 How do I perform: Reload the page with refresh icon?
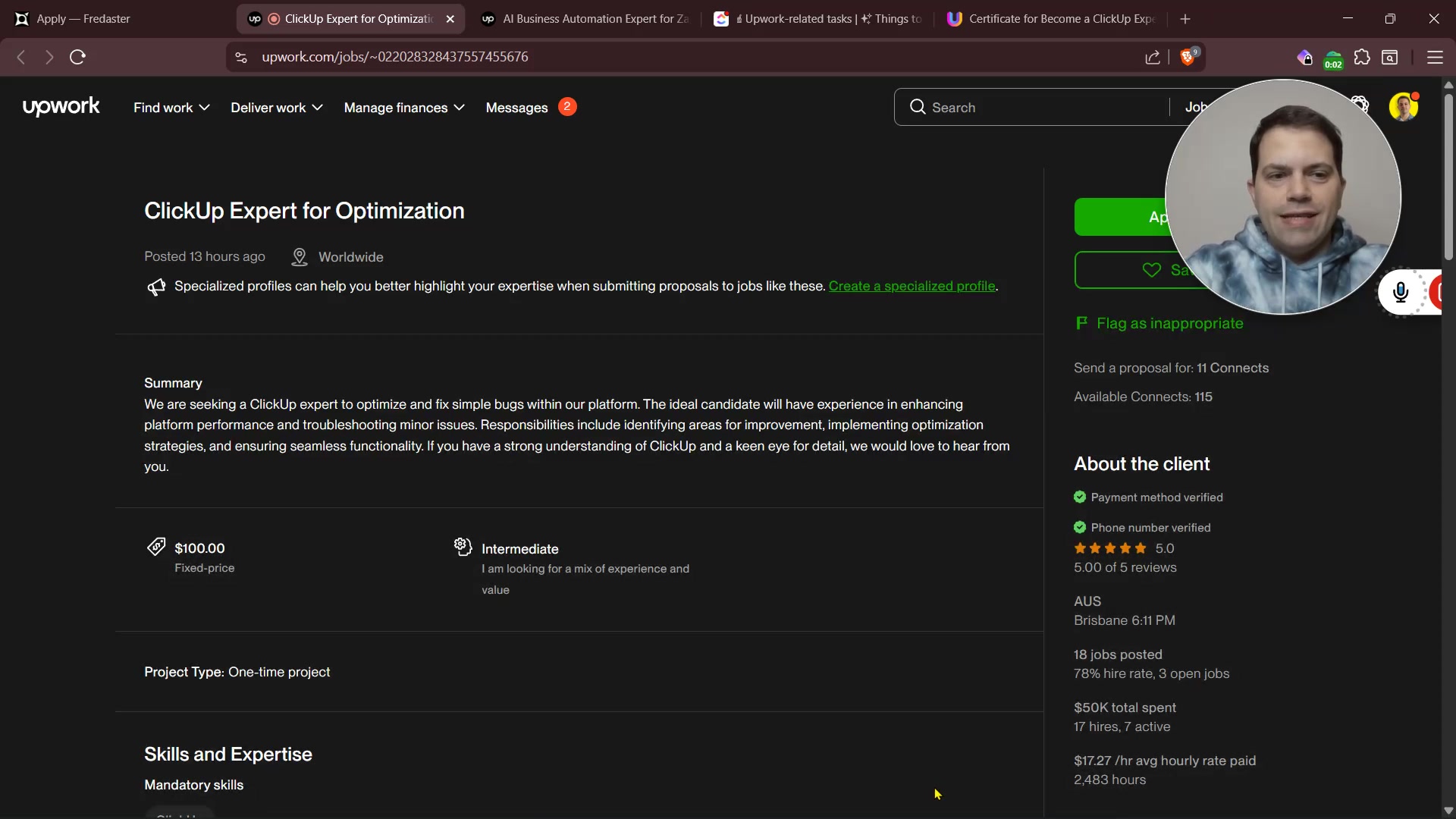tap(77, 57)
